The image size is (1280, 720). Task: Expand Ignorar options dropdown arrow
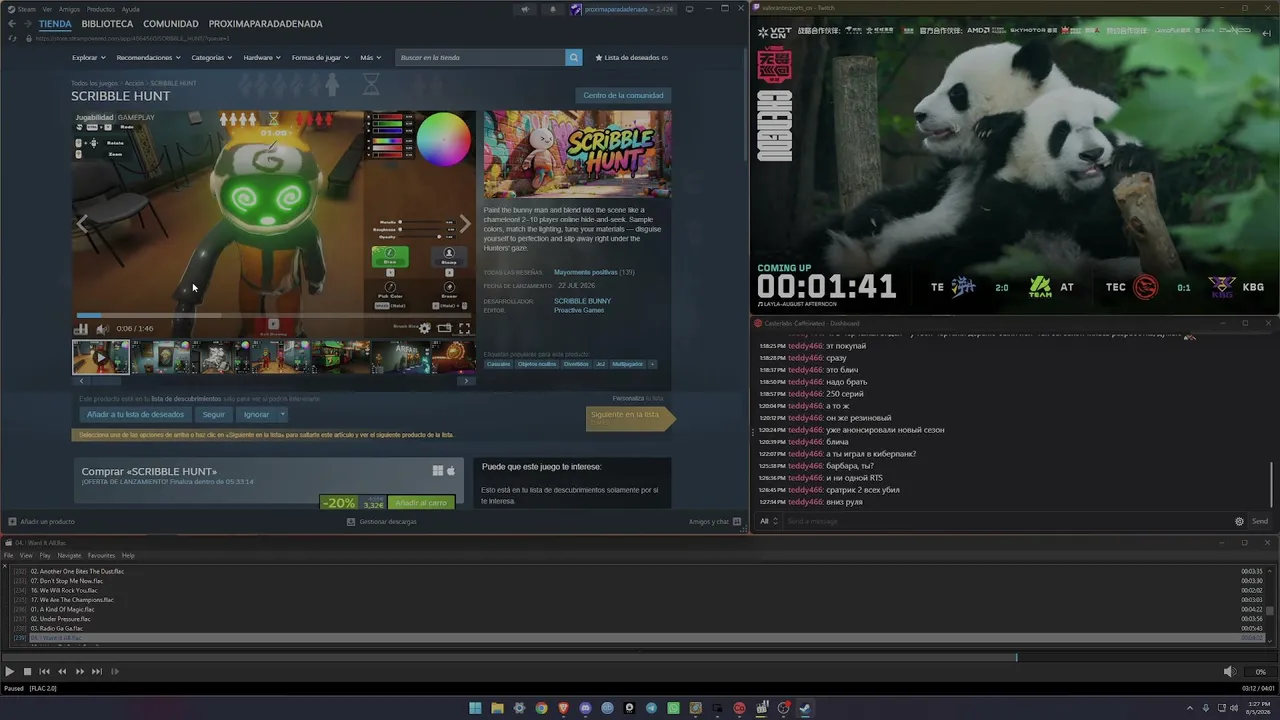point(283,414)
